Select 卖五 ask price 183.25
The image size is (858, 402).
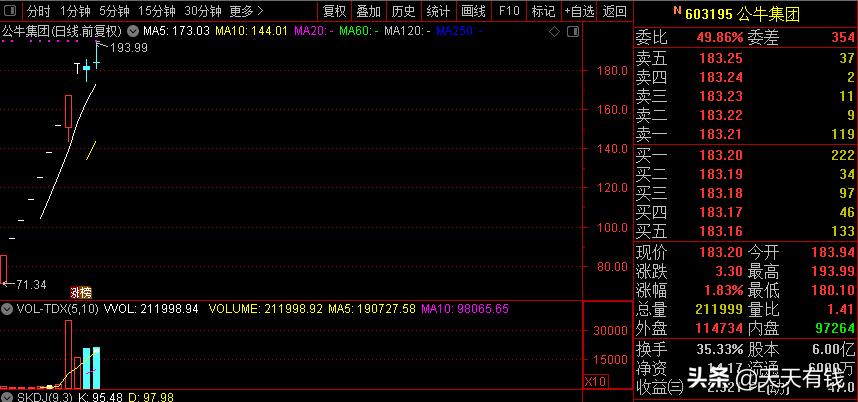[721, 57]
